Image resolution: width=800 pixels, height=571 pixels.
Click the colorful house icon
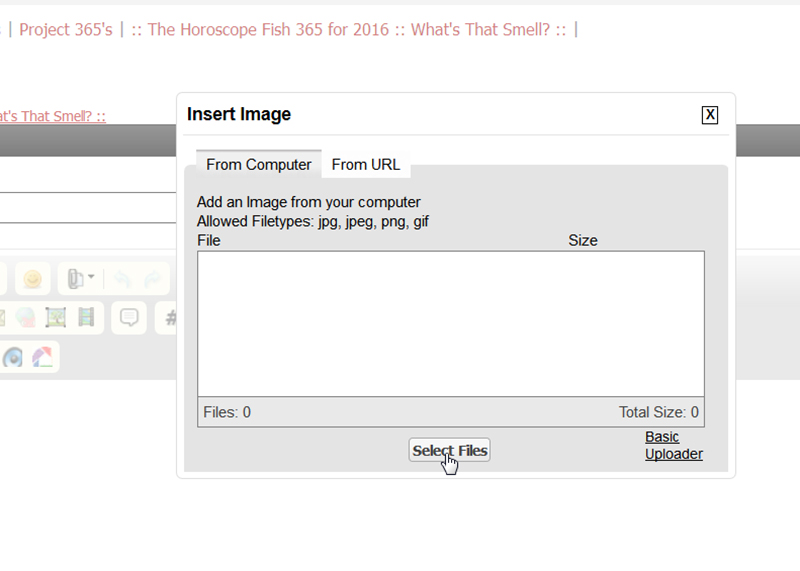[43, 357]
